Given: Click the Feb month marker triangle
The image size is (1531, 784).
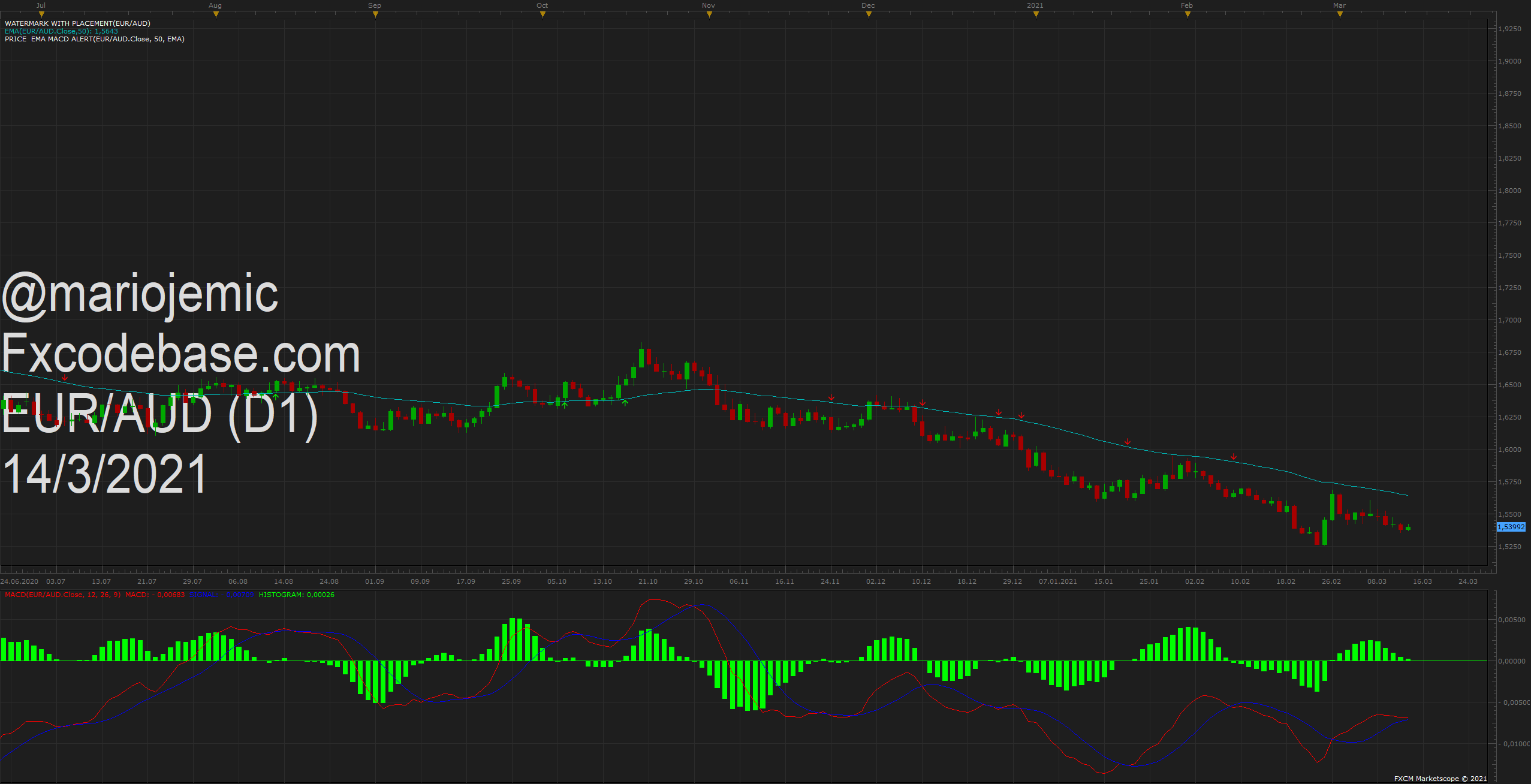Looking at the screenshot, I should 1188,14.
